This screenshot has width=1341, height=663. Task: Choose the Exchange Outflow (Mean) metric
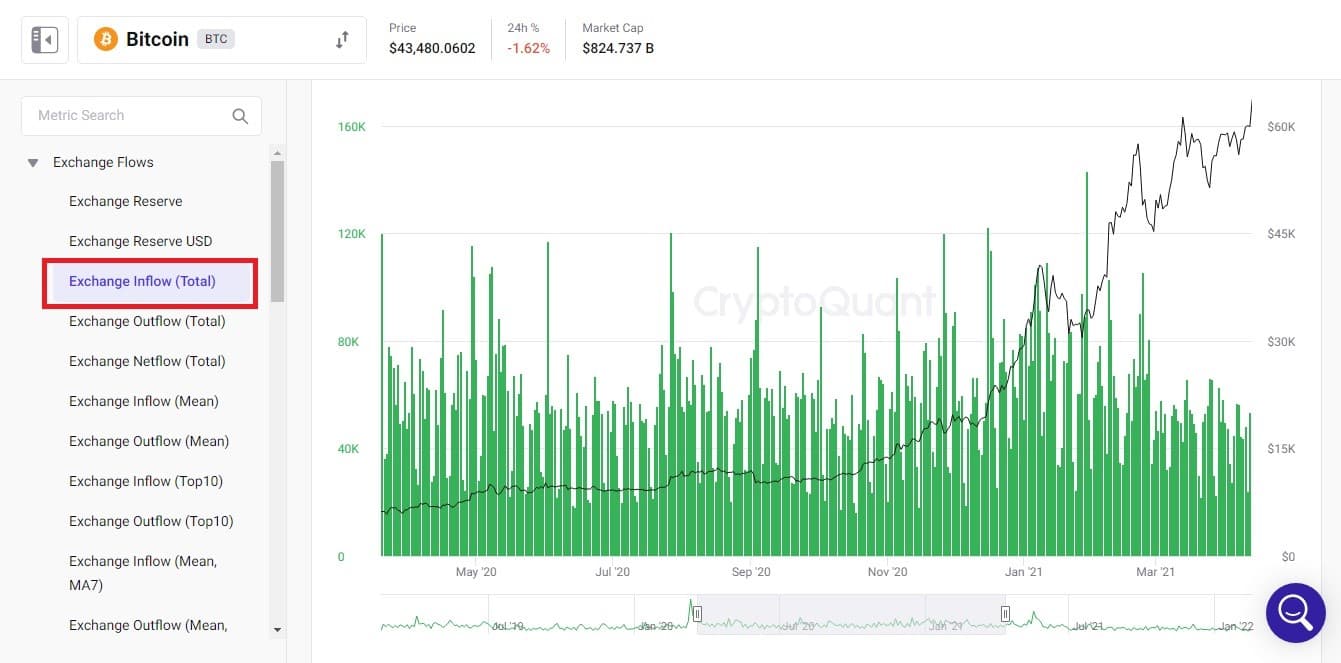point(149,441)
